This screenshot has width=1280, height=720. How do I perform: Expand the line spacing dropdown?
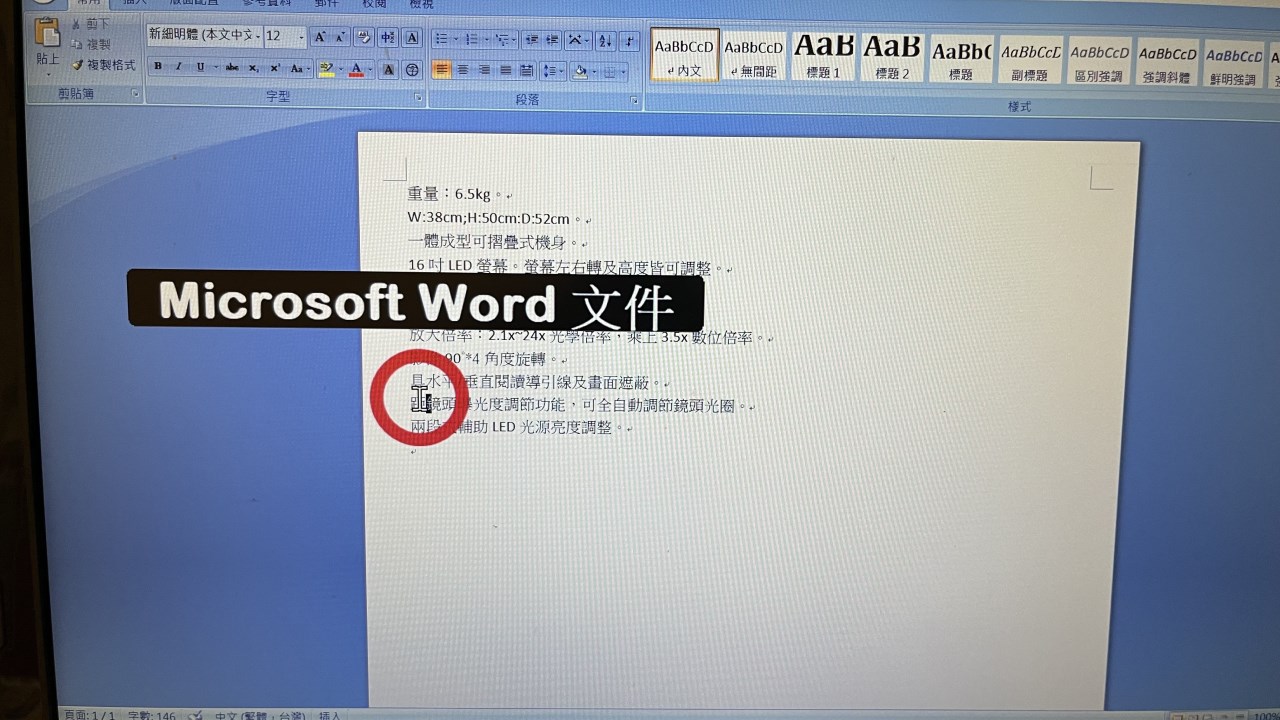(552, 71)
